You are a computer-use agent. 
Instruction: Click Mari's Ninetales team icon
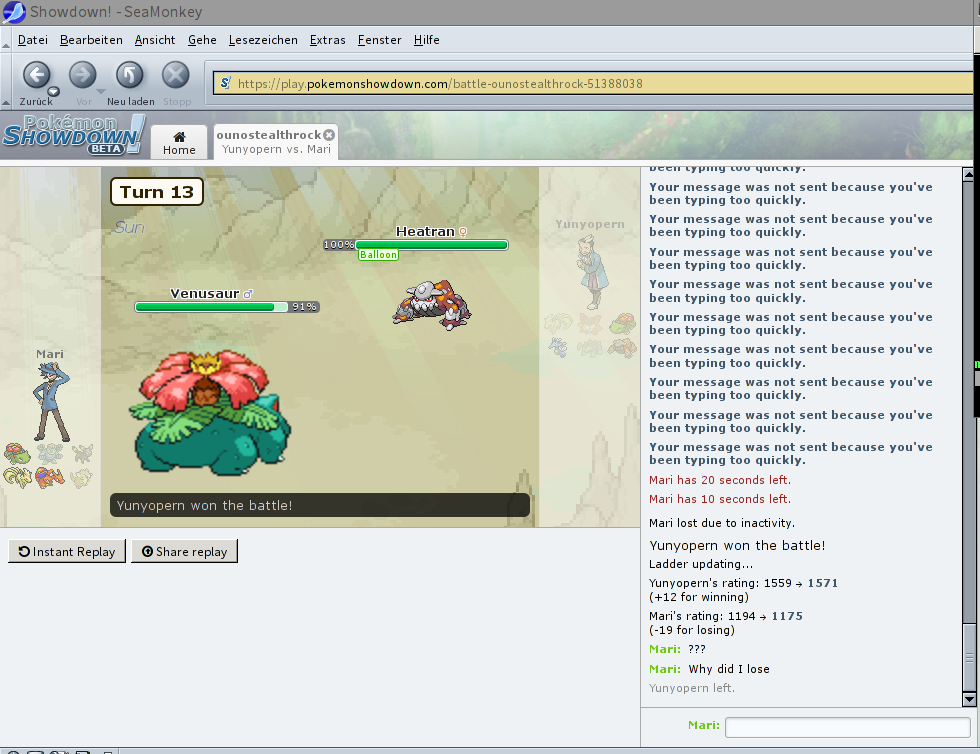pos(17,478)
